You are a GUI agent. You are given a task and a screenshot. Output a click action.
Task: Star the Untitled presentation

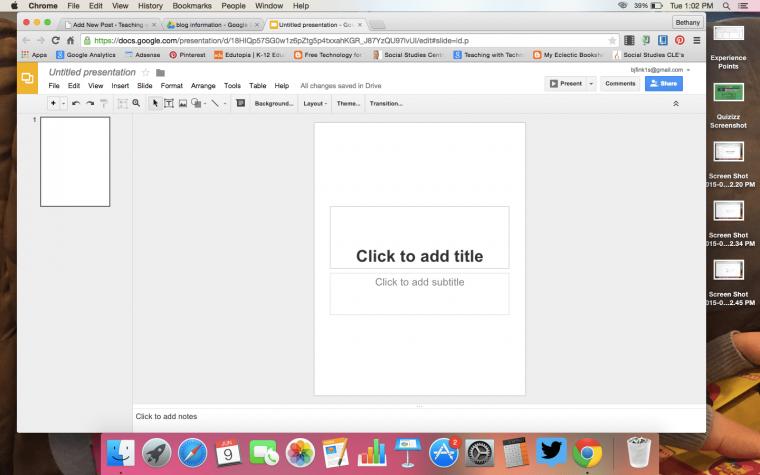(145, 72)
